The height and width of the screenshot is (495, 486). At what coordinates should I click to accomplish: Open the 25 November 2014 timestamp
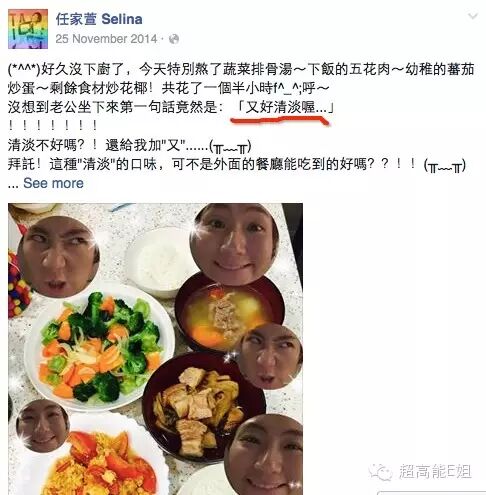[x=106, y=39]
